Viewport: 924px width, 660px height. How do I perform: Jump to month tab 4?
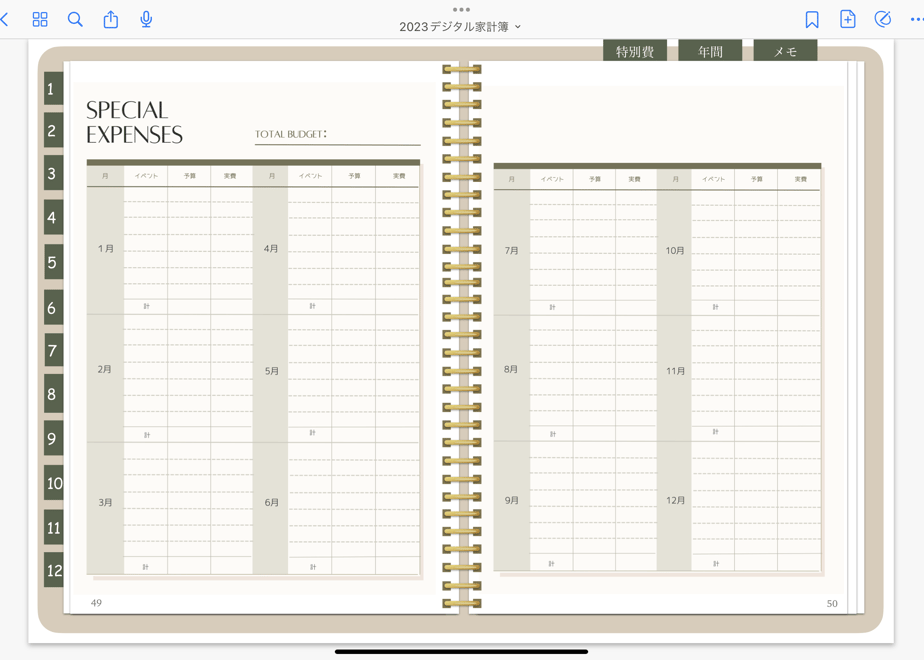click(x=53, y=217)
